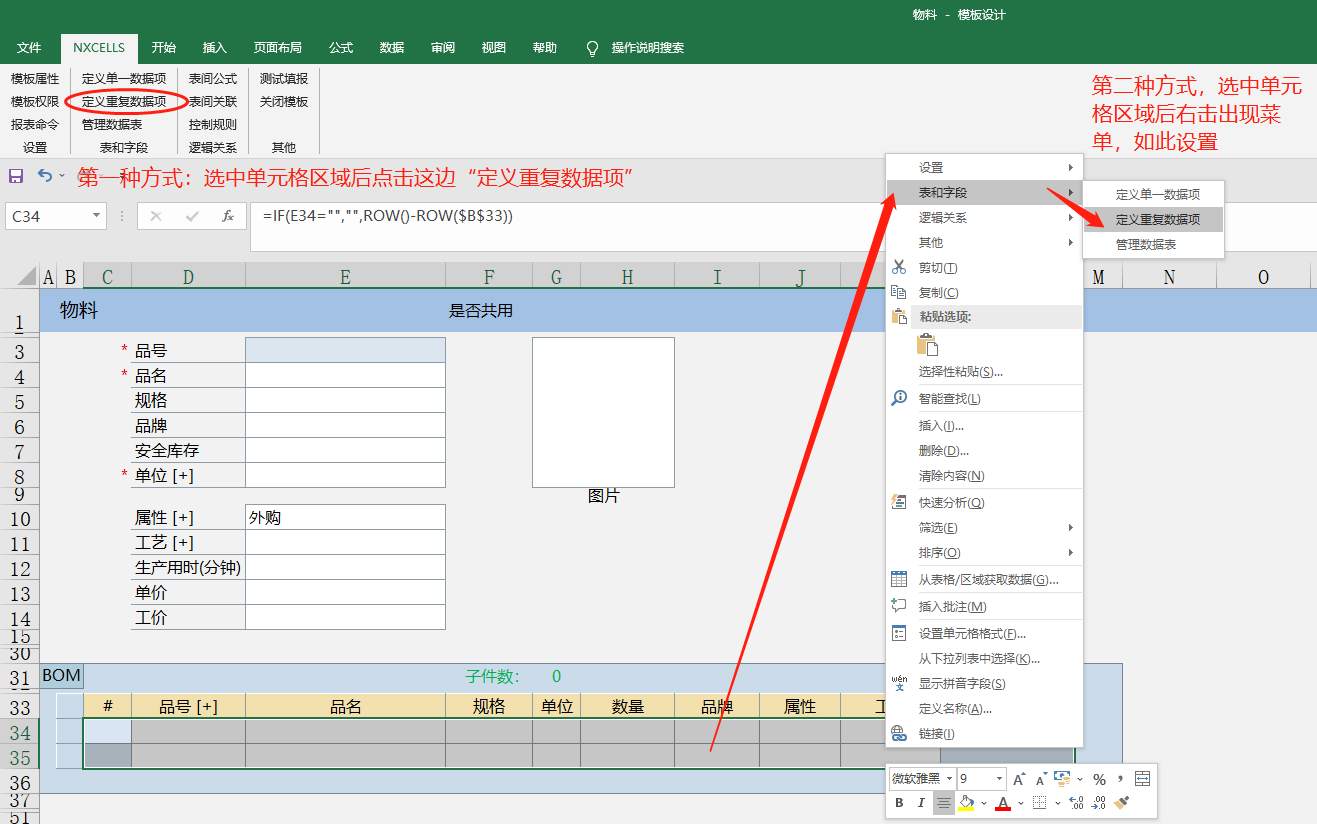Select 定义重复数据项 in the context submenu
1317x824 pixels.
(x=1157, y=219)
